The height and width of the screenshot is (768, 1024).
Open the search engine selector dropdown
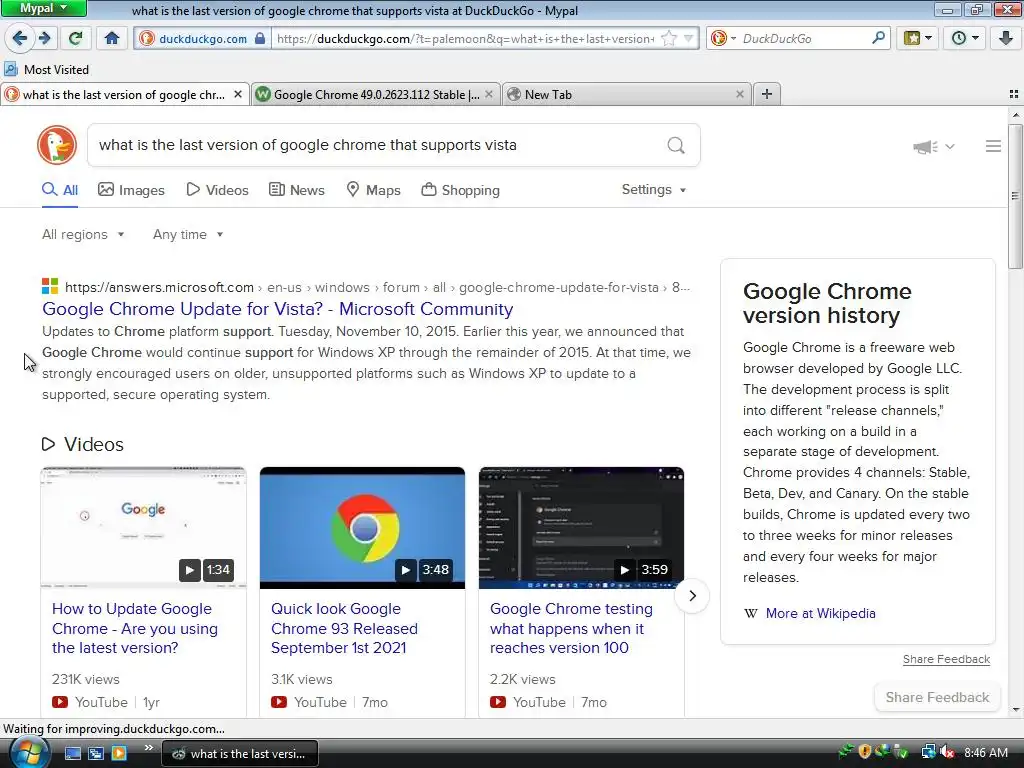pos(724,39)
